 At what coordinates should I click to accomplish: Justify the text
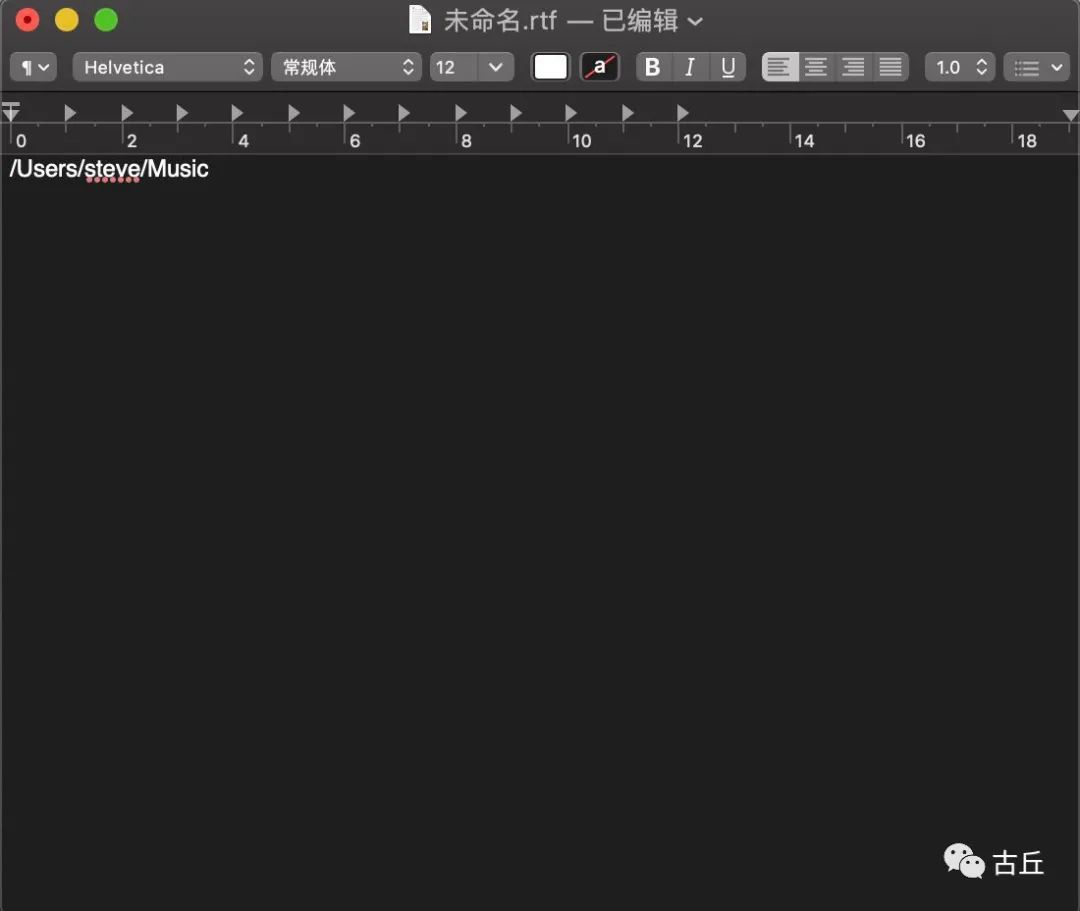point(891,67)
